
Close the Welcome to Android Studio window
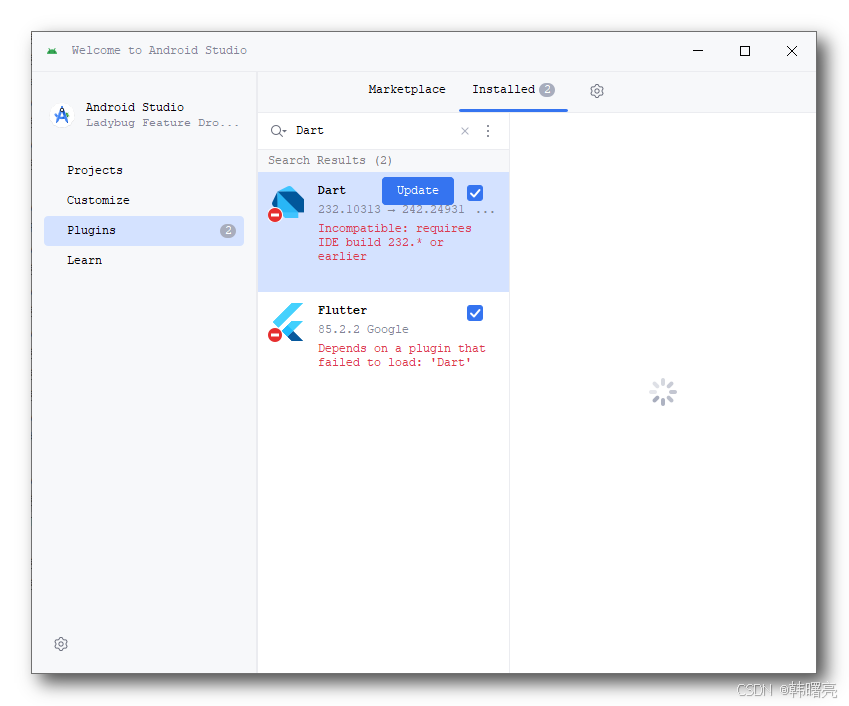pos(792,51)
